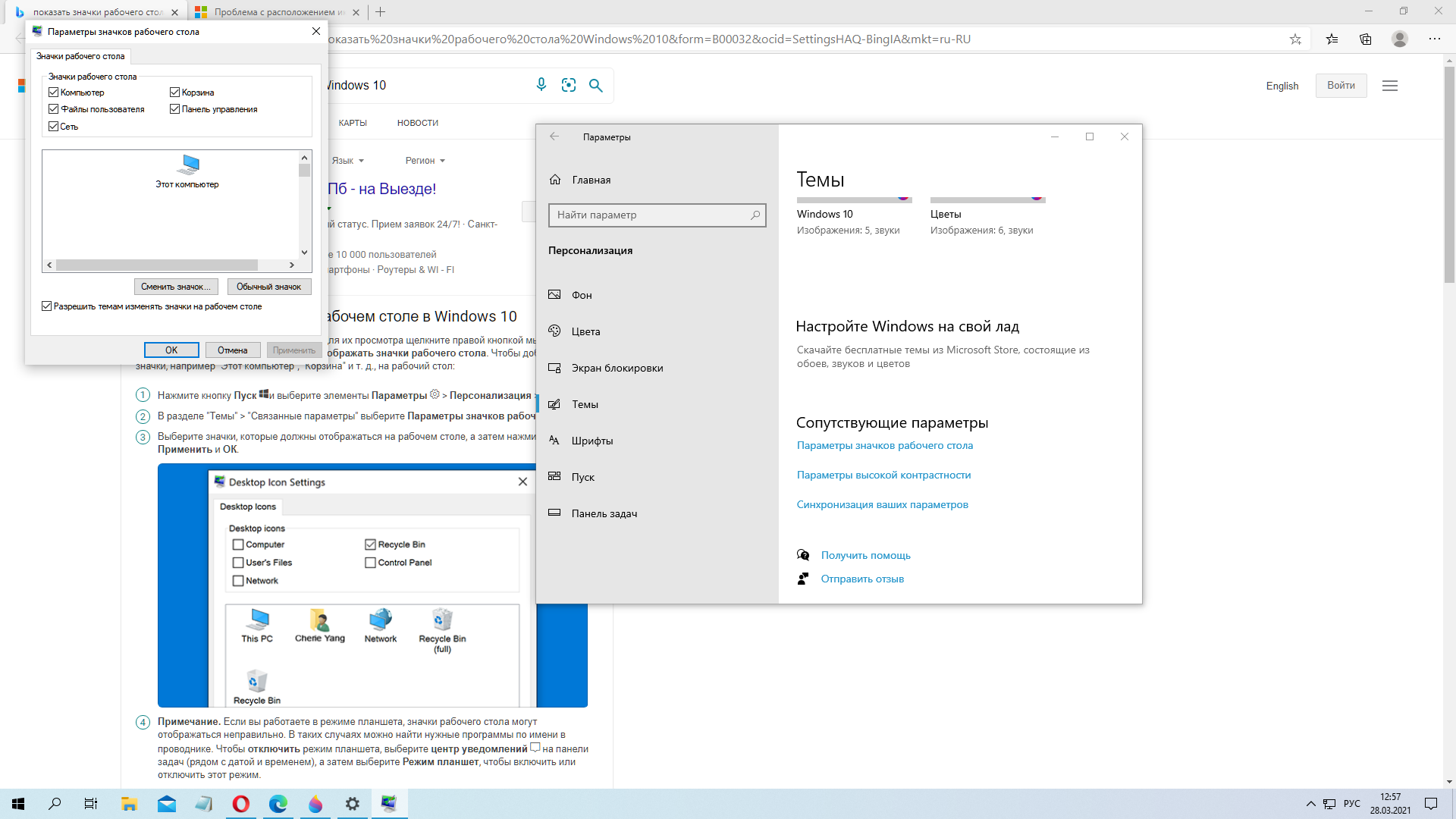Viewport: 1456px width, 819px height.
Task: Switch Bing language to English
Action: click(1282, 86)
